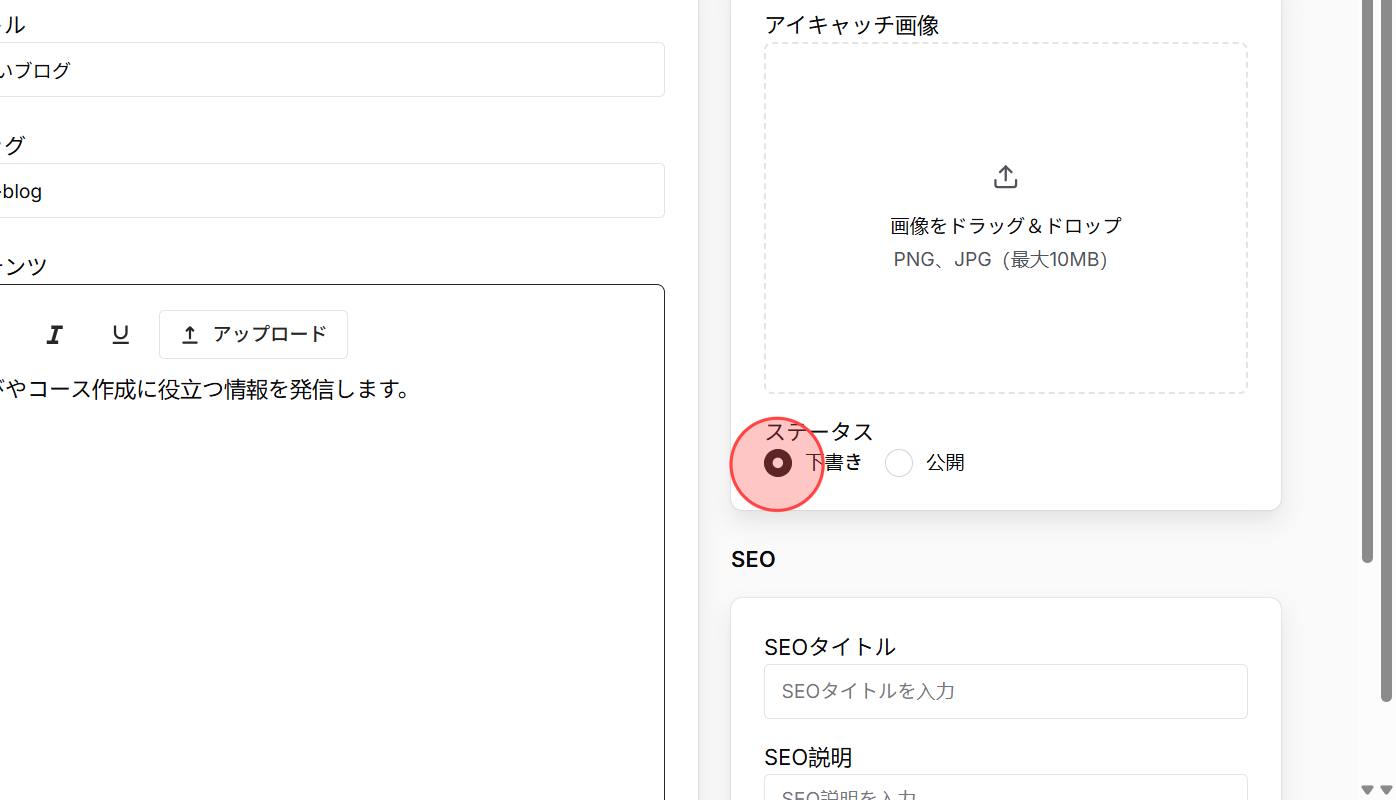1396x800 pixels.
Task: Click the アップロード toolbar button
Action: point(253,334)
